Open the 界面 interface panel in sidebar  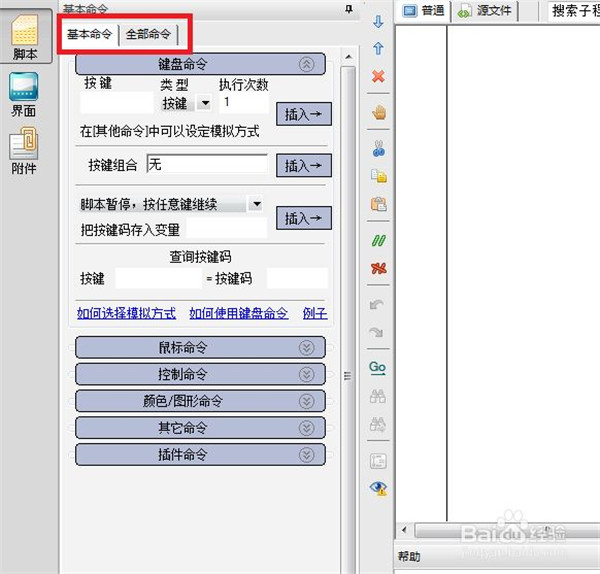pyautogui.click(x=24, y=95)
